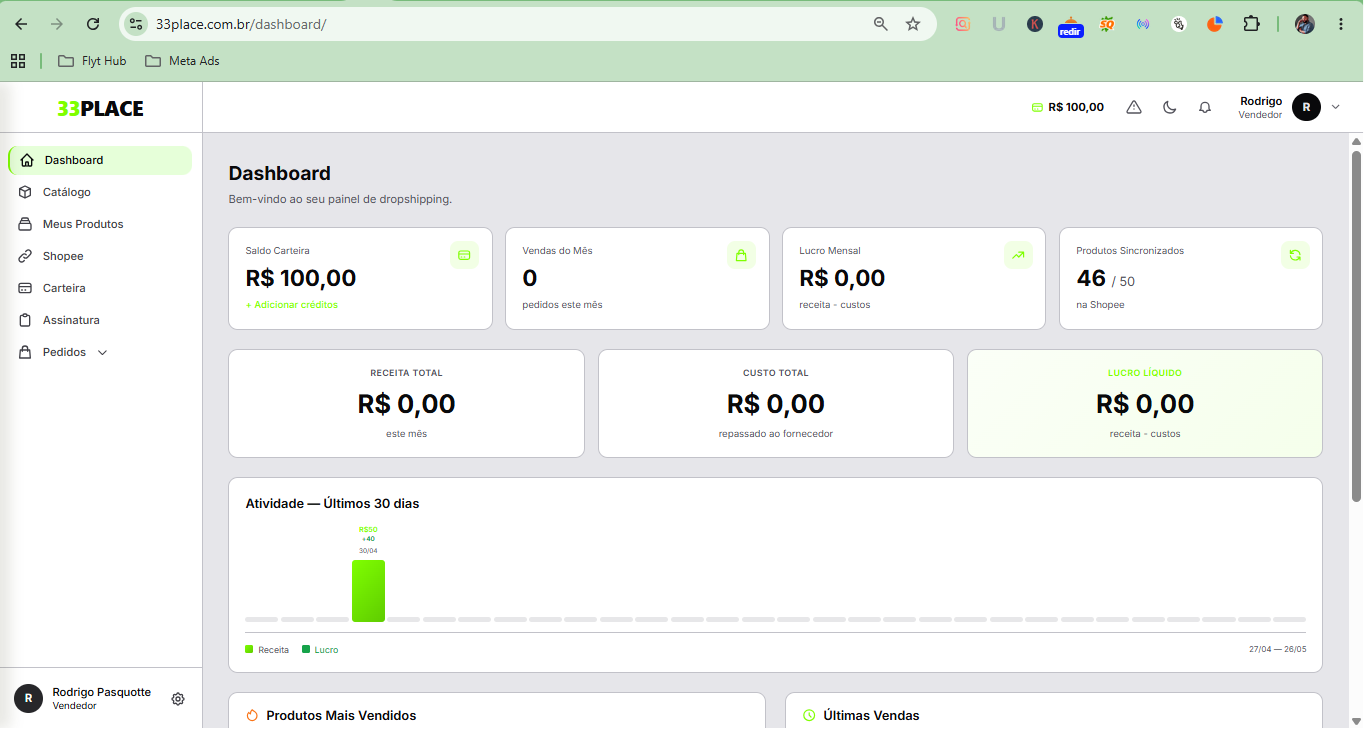Click the R user avatar in header
This screenshot has width=1364, height=729.
[1306, 107]
